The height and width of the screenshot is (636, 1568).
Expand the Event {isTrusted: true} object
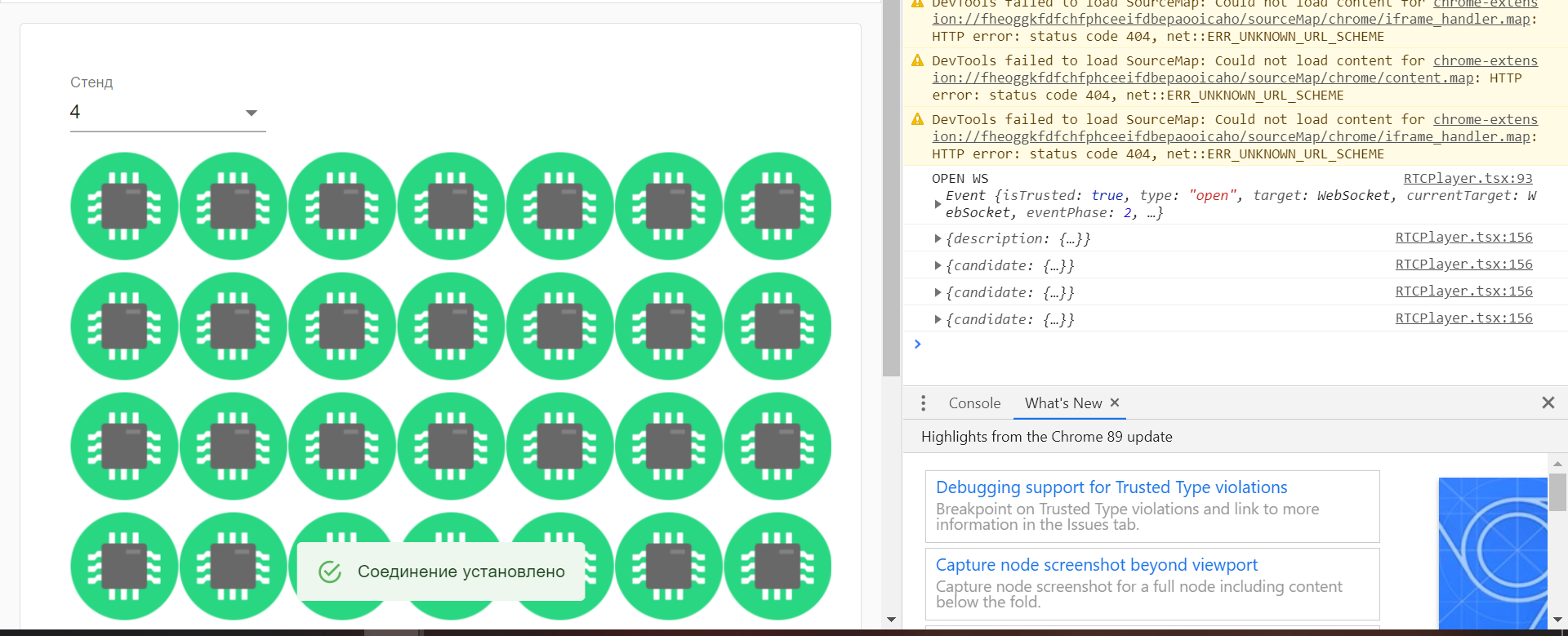(x=938, y=204)
